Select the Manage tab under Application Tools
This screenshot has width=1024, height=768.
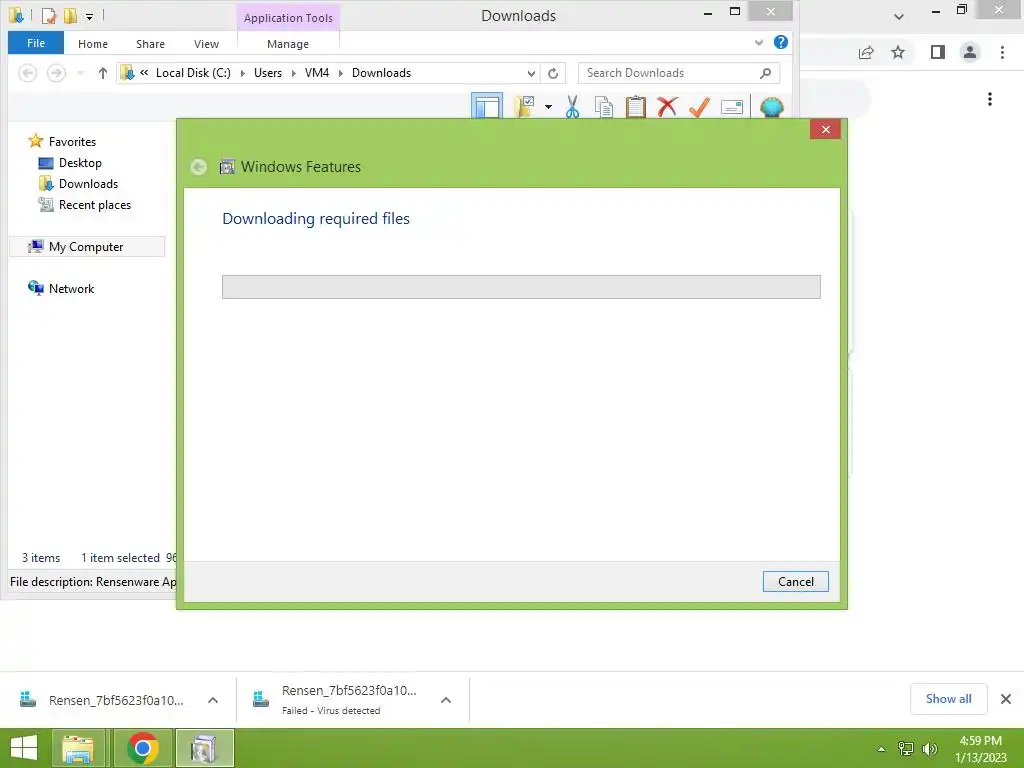point(287,44)
